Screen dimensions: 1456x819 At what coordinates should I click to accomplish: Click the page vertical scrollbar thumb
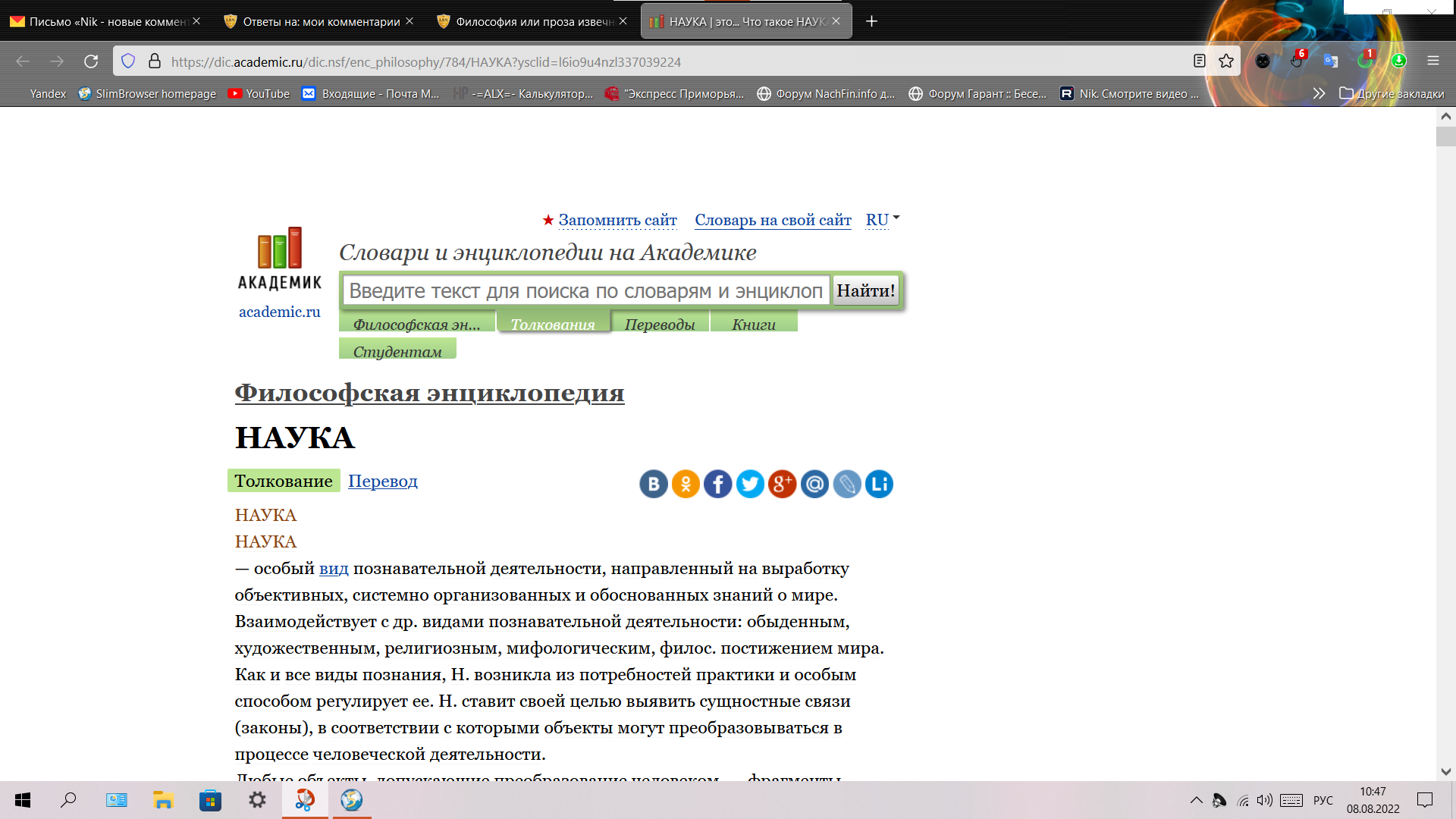click(1445, 136)
